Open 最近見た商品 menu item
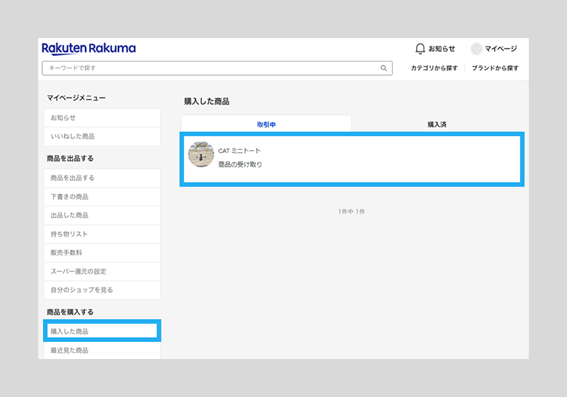The width and height of the screenshot is (567, 397). tap(102, 350)
